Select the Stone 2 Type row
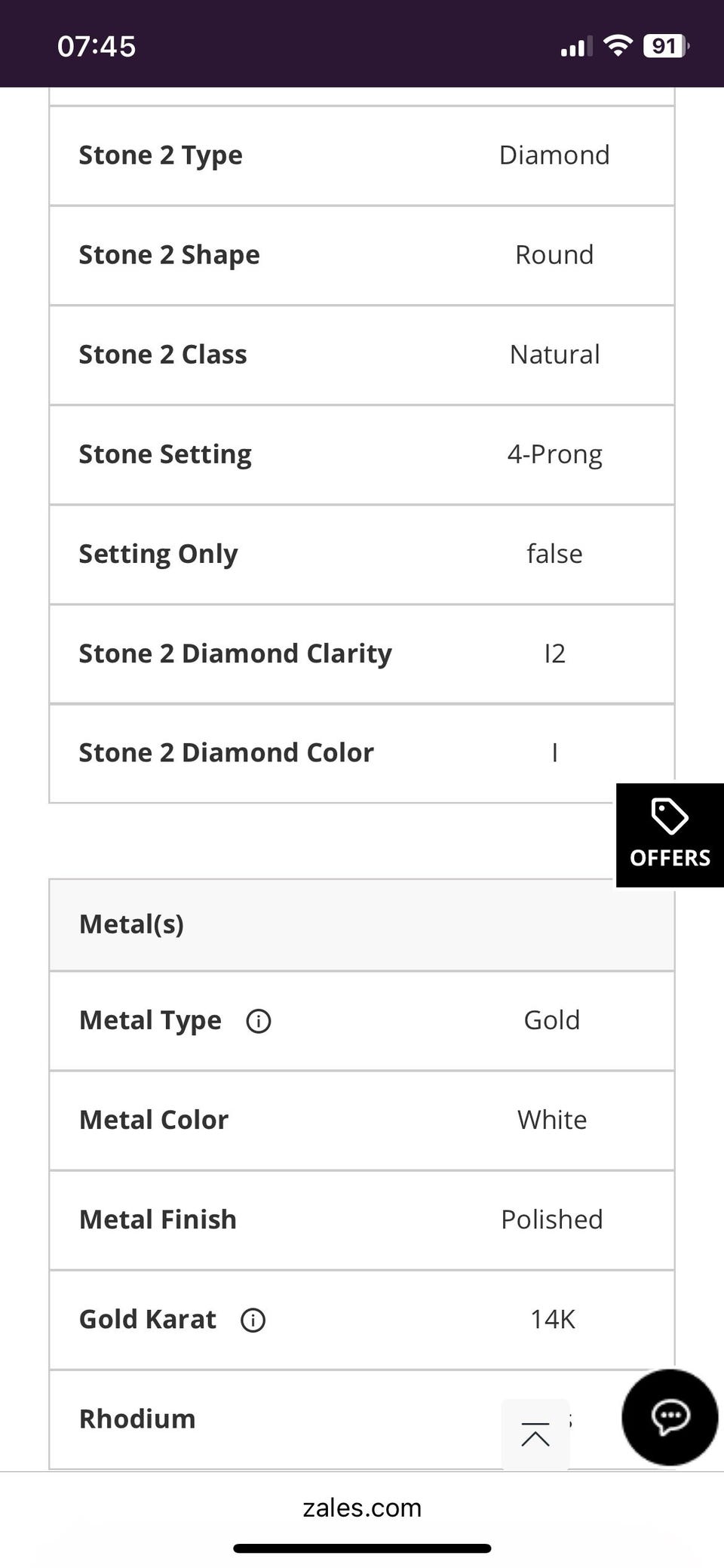 (x=362, y=155)
